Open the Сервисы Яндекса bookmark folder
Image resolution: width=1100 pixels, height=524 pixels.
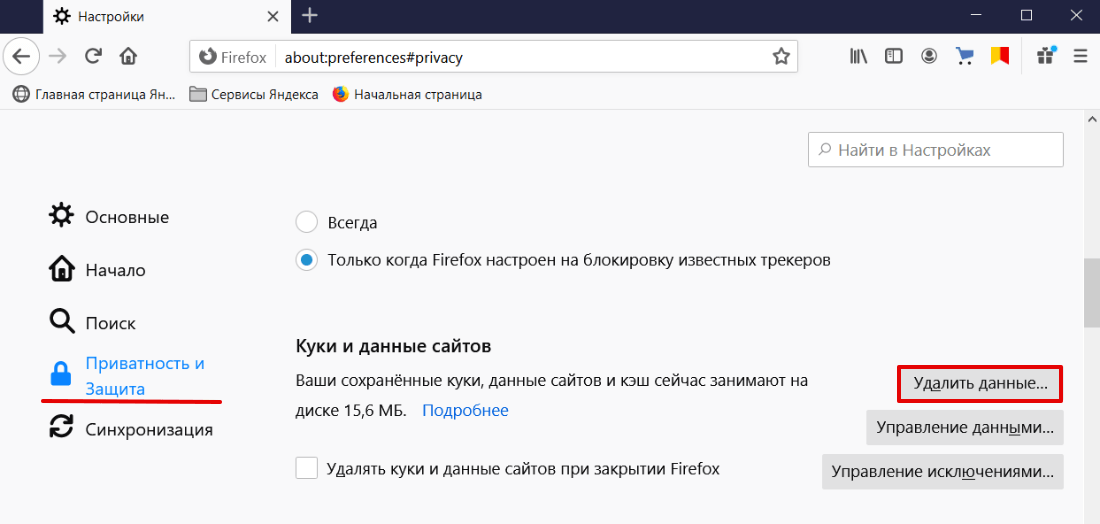(x=254, y=94)
